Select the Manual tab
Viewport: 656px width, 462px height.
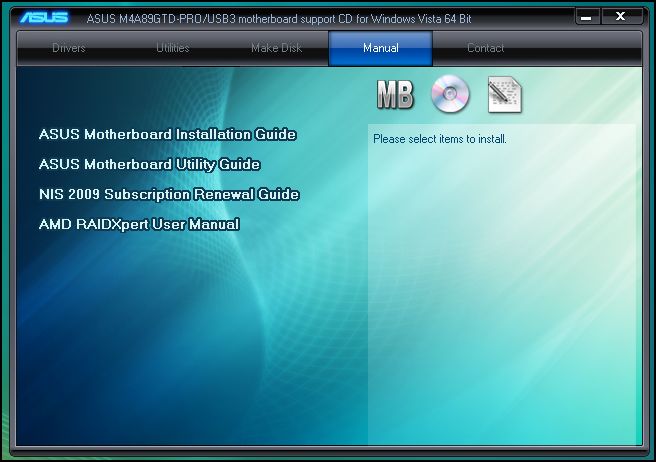381,48
